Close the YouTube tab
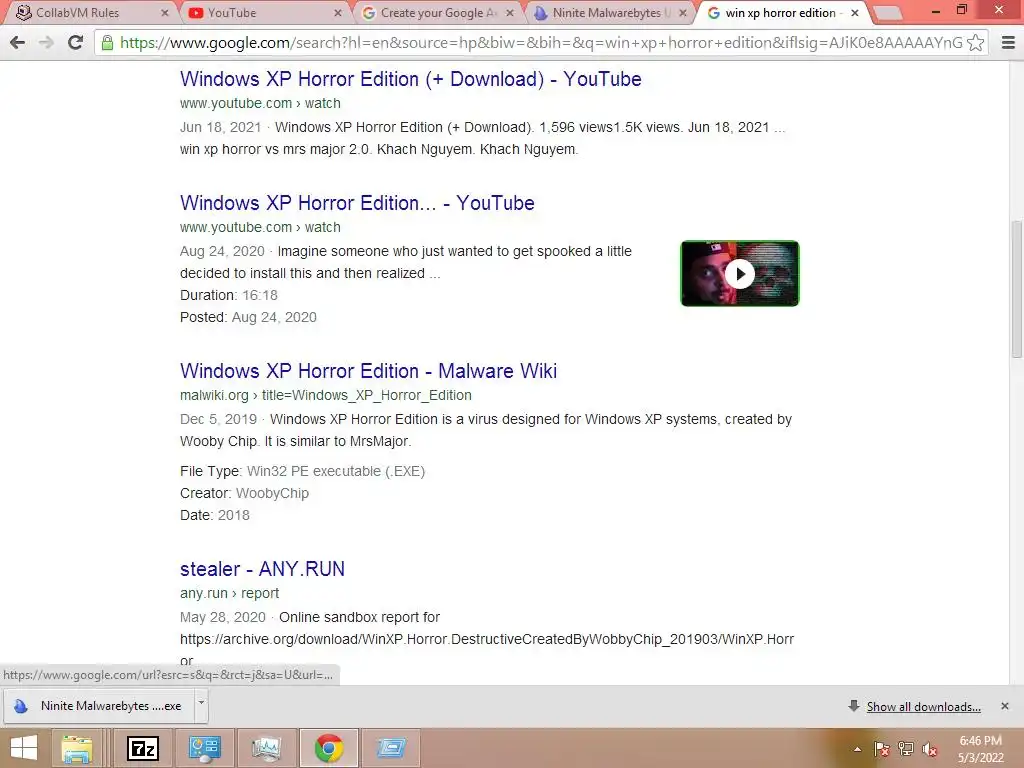 [338, 12]
